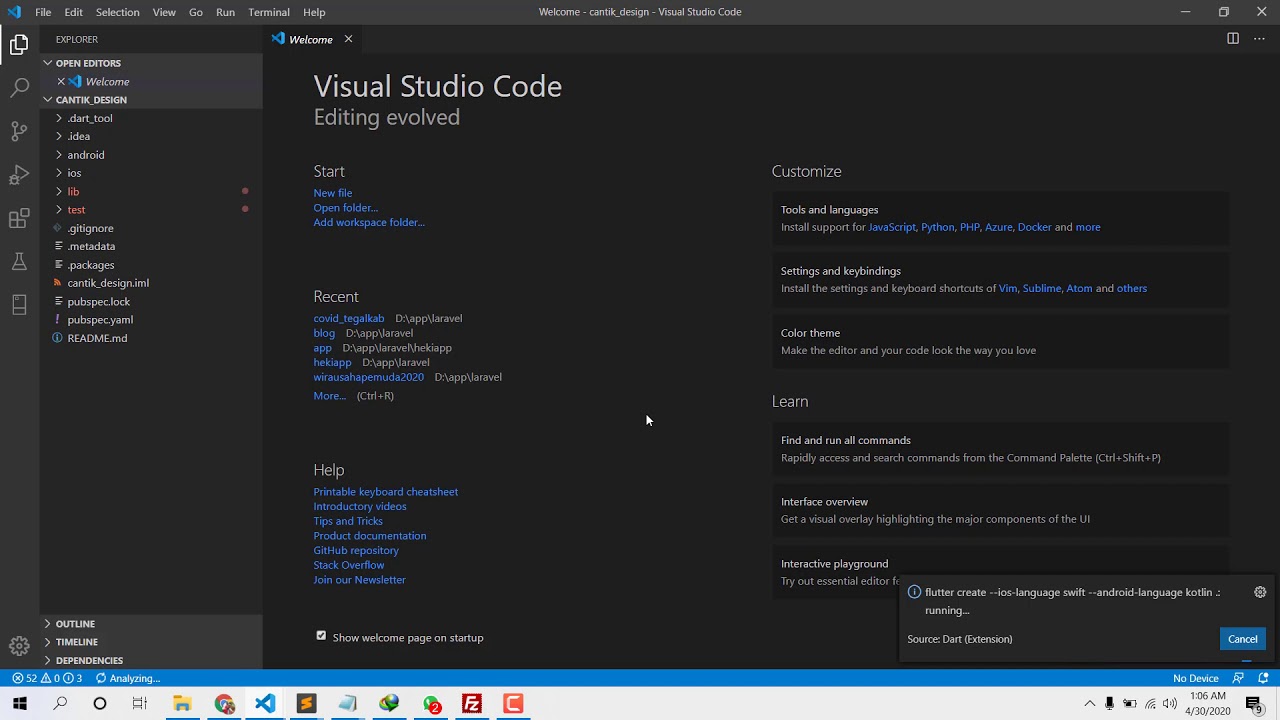This screenshot has height=720, width=1280.
Task: Open FileZilla from taskbar
Action: (x=472, y=704)
